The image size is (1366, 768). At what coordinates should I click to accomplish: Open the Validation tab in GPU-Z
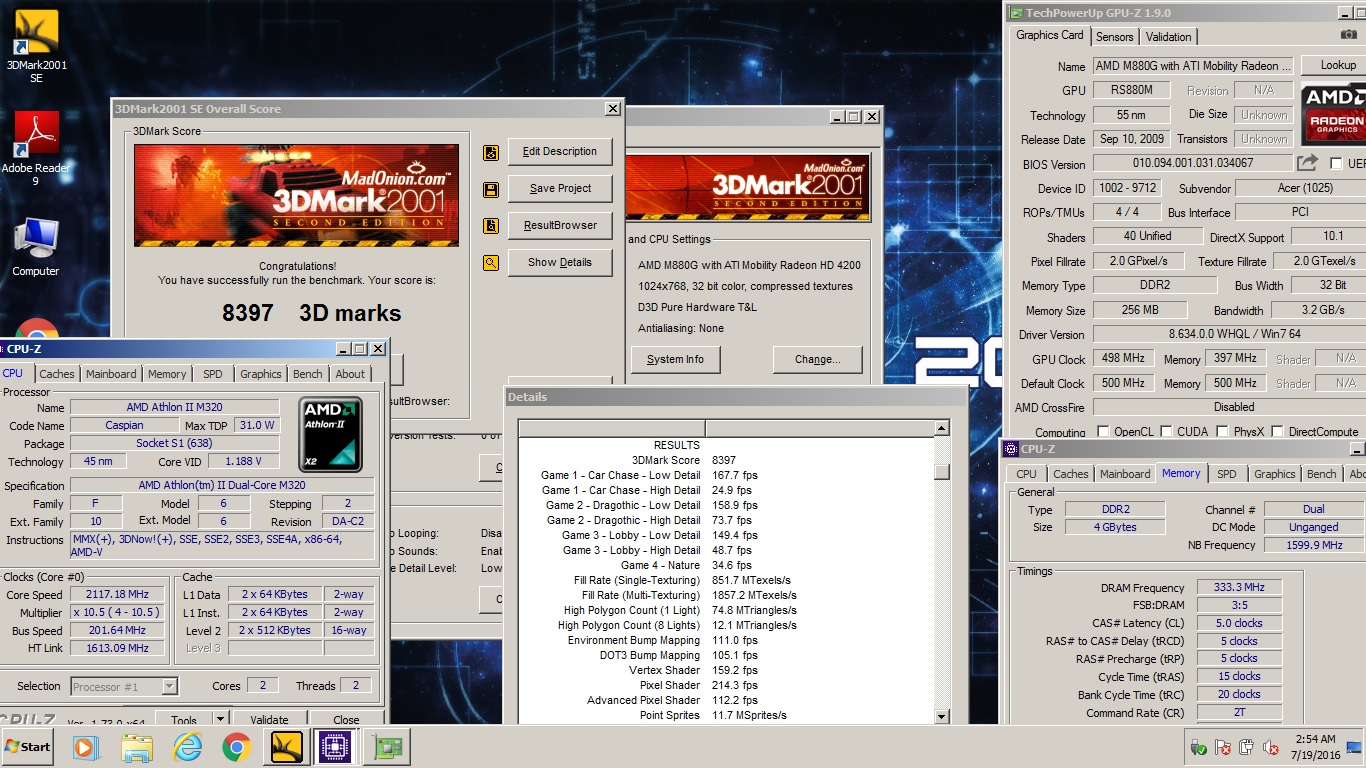pos(1169,36)
